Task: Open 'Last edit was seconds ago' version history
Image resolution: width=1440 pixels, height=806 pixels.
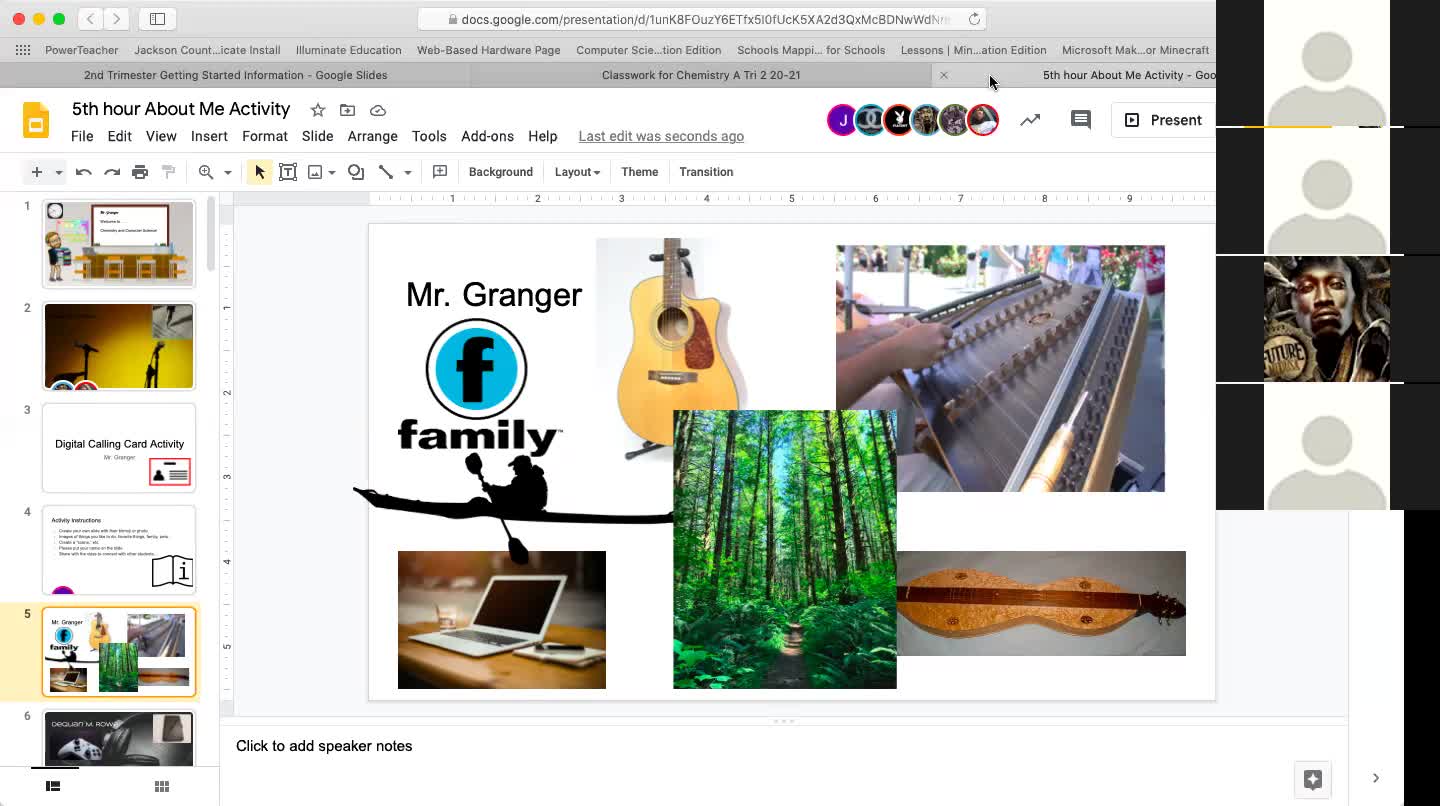Action: click(x=661, y=136)
